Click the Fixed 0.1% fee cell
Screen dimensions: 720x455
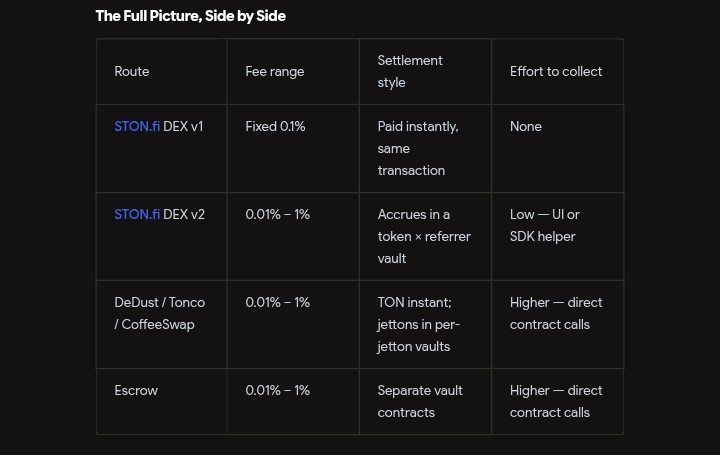coord(275,126)
